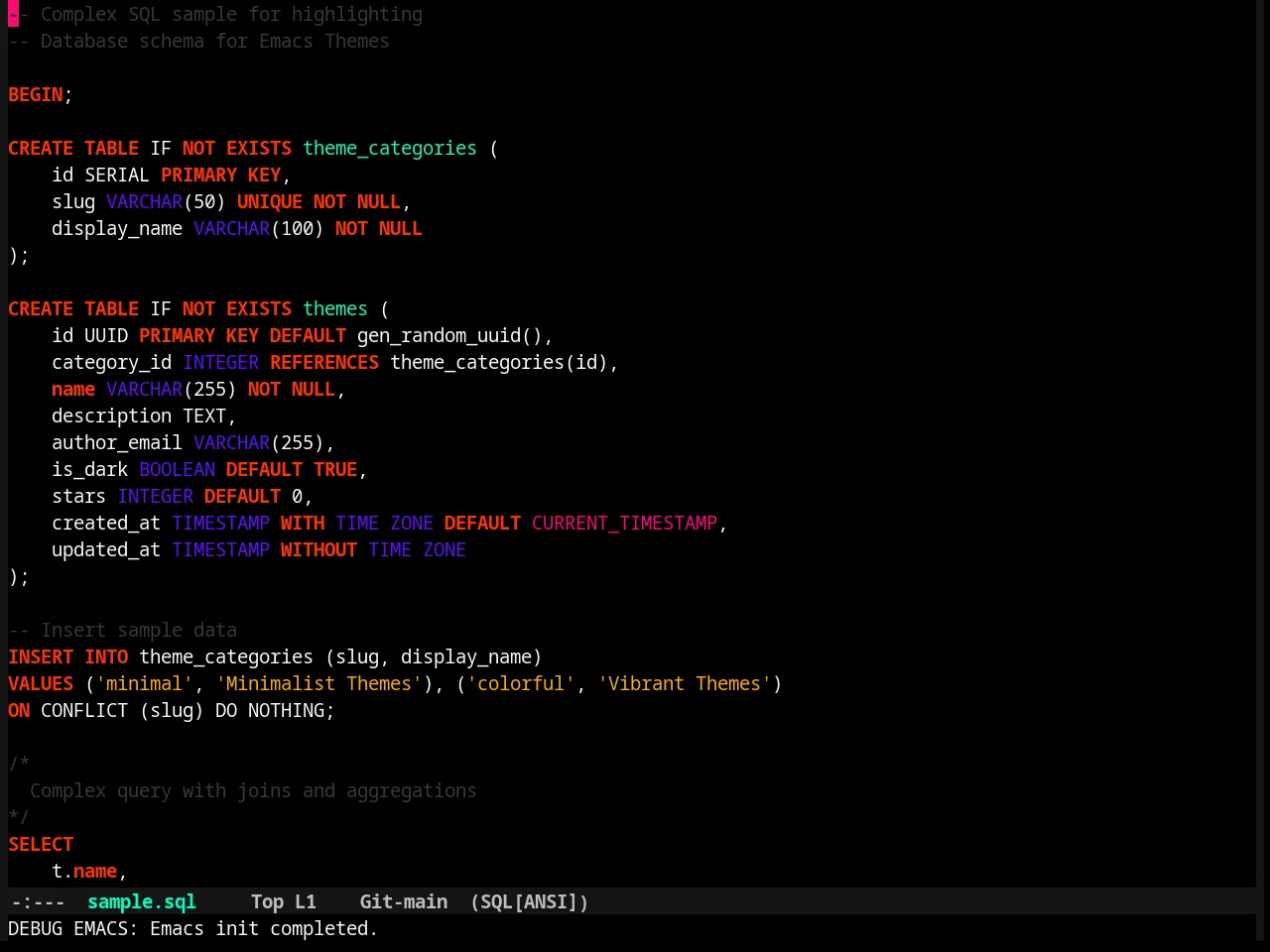The image size is (1270, 952).
Task: Click INSERT INTO keyword
Action: click(68, 656)
